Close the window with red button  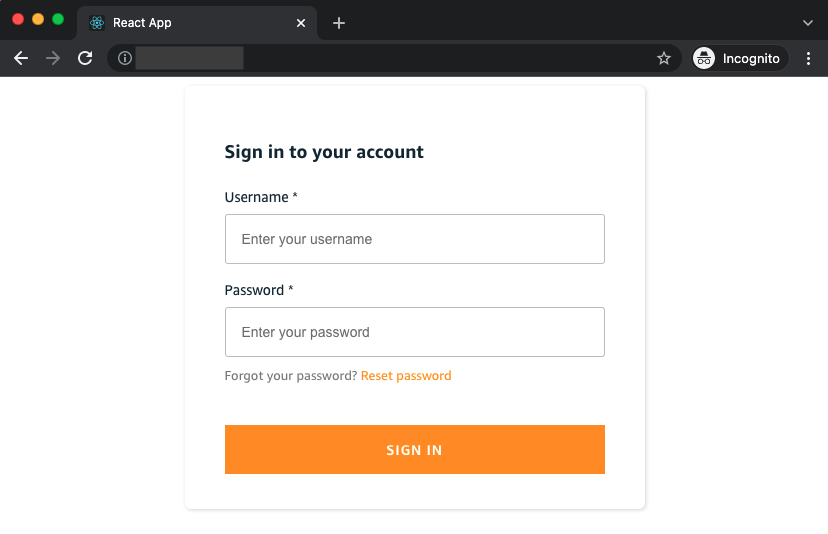18,19
